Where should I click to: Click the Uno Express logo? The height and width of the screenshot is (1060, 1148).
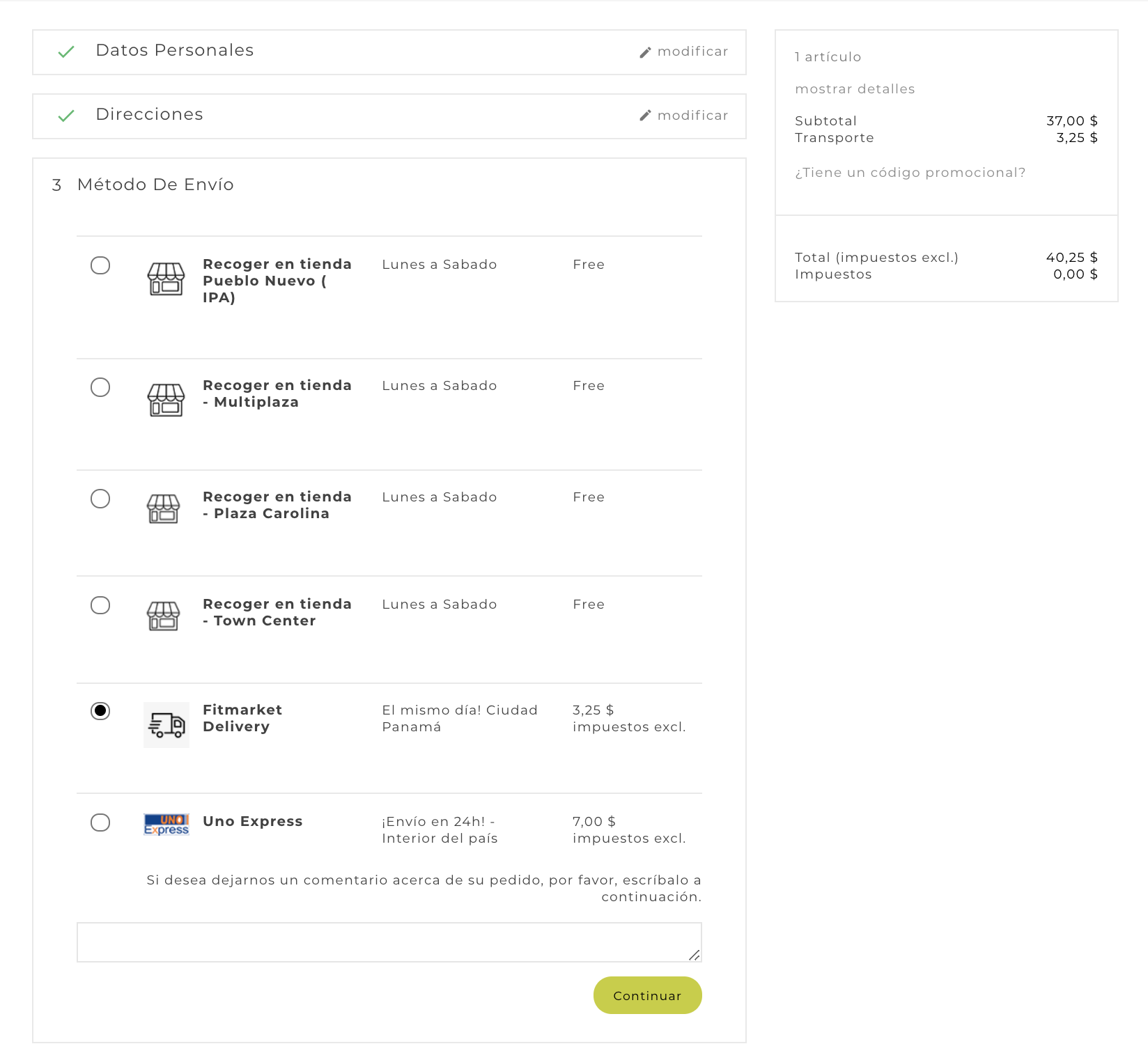(x=166, y=824)
